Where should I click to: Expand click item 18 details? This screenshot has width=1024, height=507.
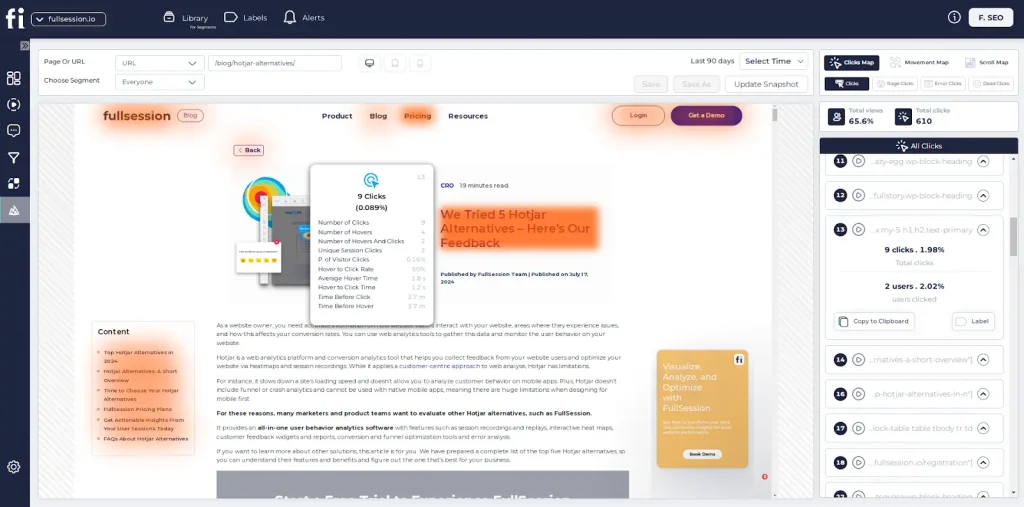pyautogui.click(x=983, y=463)
